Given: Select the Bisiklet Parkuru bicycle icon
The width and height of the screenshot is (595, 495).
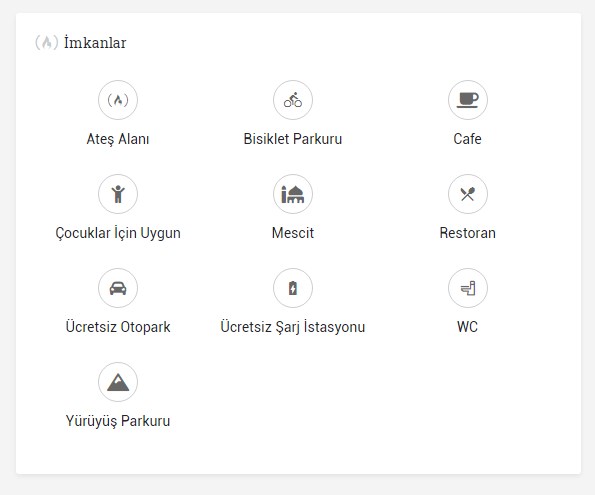Looking at the screenshot, I should point(293,100).
